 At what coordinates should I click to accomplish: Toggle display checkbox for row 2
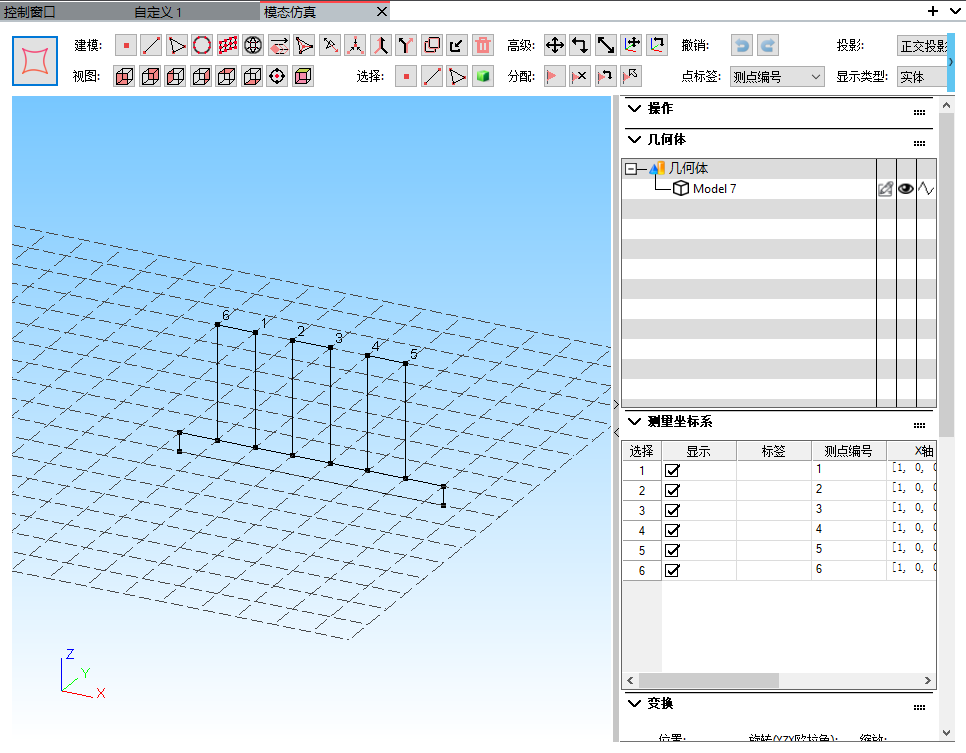pos(672,490)
